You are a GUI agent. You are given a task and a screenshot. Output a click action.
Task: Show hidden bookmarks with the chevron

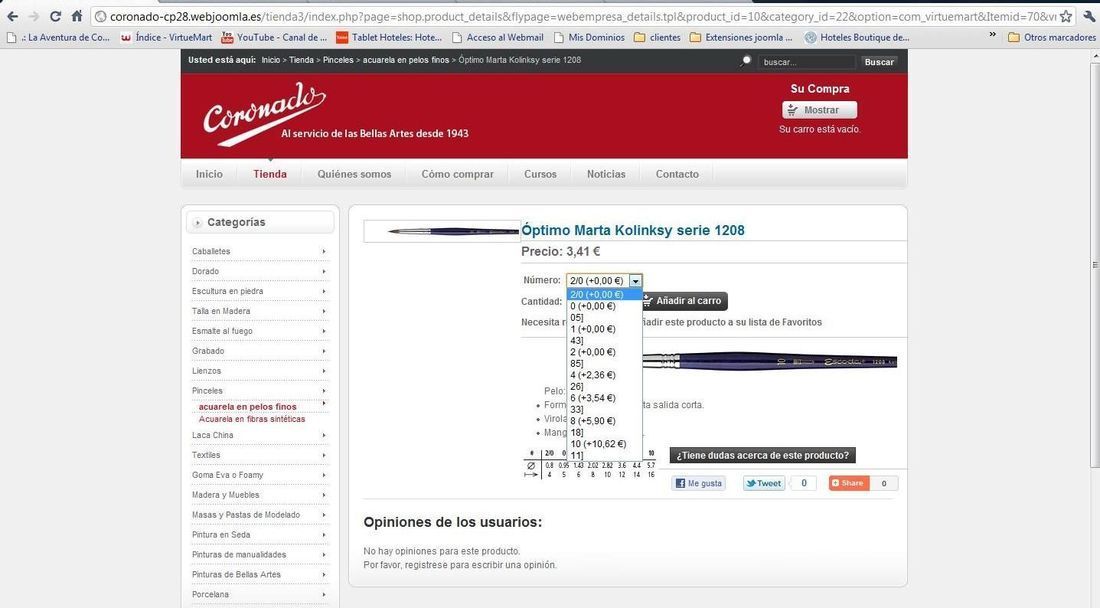(992, 35)
